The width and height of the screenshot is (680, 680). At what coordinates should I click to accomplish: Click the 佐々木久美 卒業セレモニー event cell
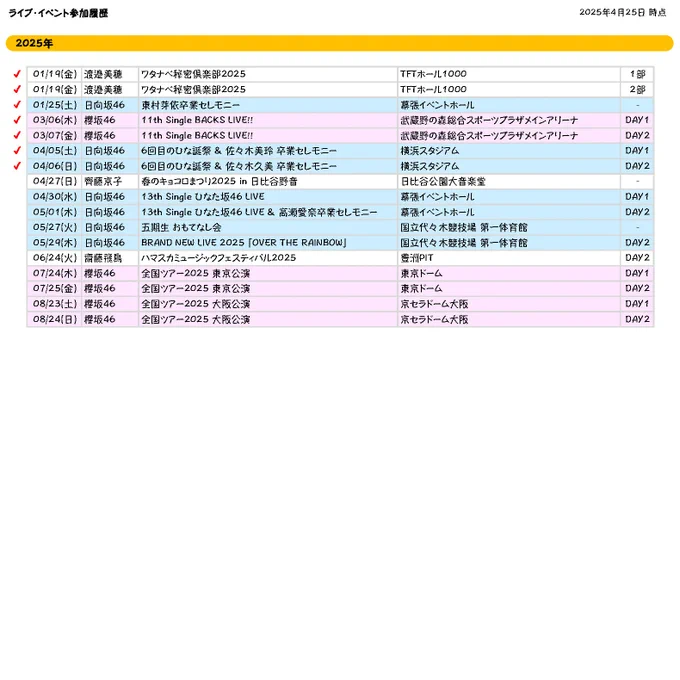(268, 166)
